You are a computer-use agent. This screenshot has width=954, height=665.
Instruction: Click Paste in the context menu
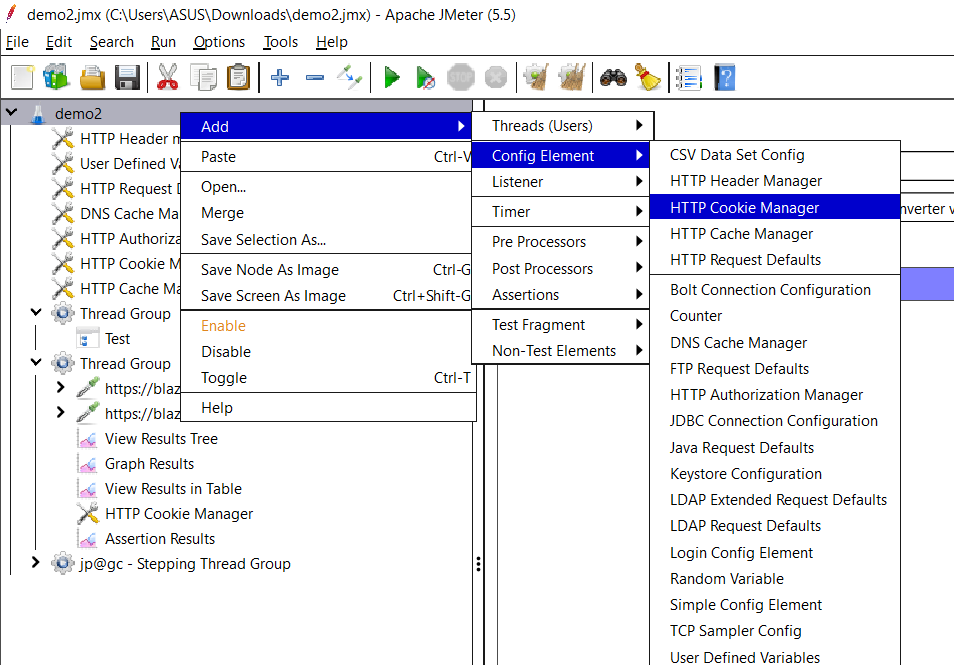click(x=328, y=157)
